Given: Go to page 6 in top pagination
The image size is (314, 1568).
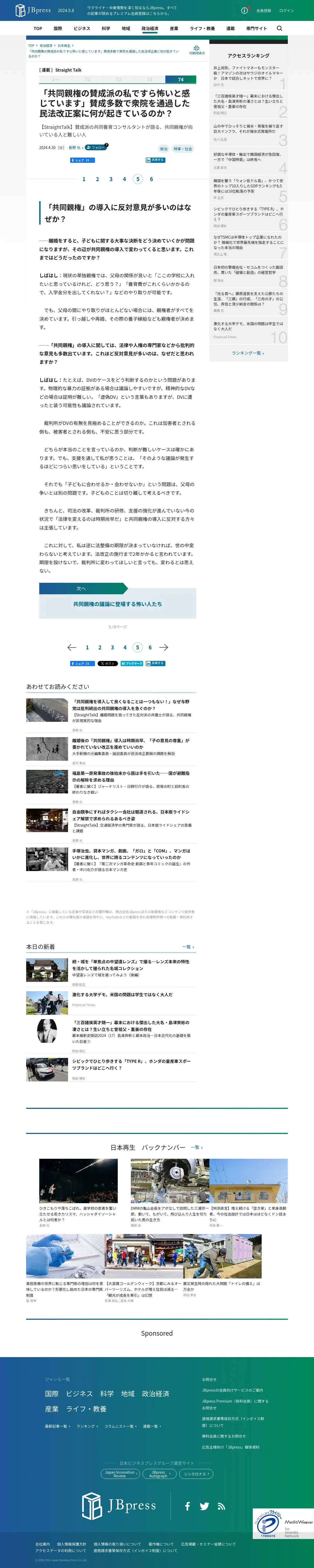Looking at the screenshot, I should (151, 179).
